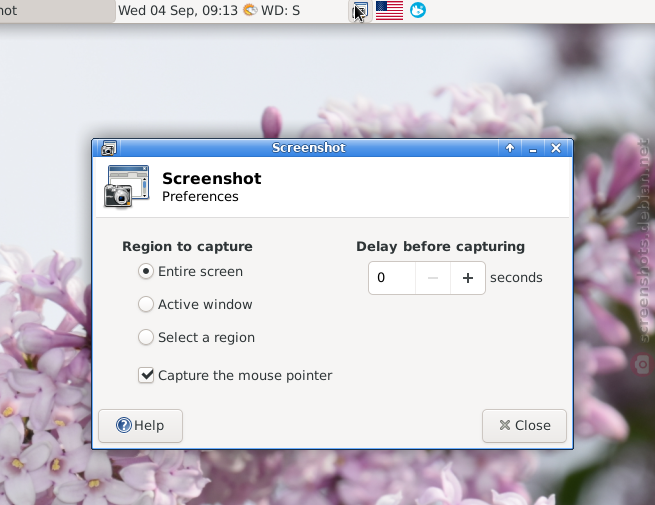Click the clock showing Wed 04 Sep, 09:13
Image resolution: width=655 pixels, height=505 pixels.
(x=178, y=10)
